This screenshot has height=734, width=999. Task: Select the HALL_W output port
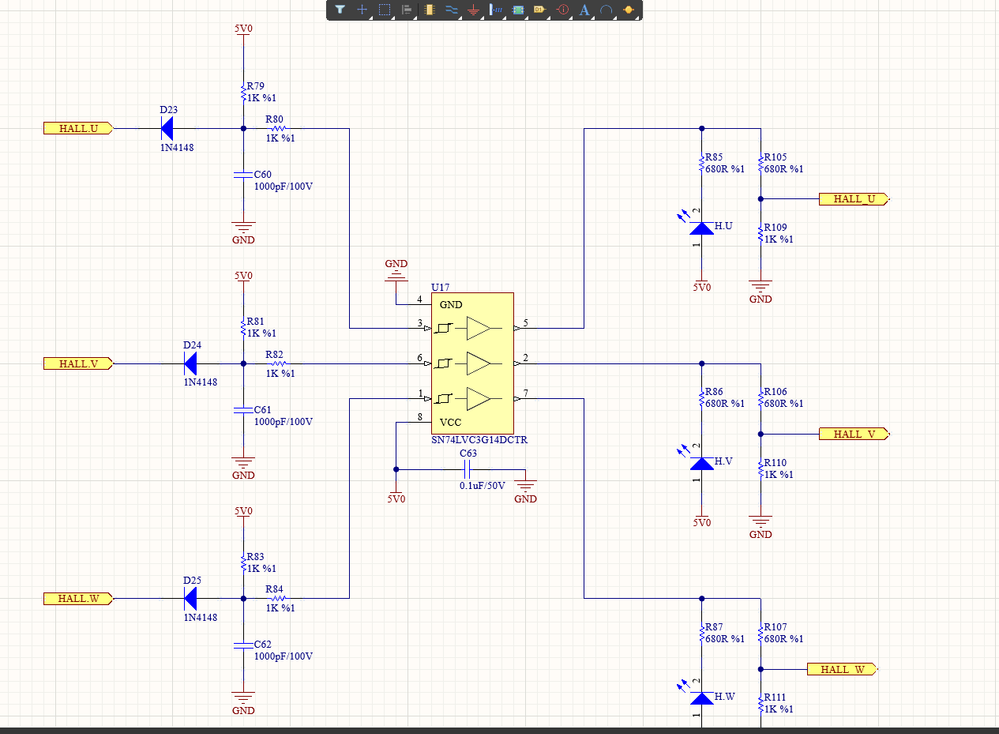842,669
